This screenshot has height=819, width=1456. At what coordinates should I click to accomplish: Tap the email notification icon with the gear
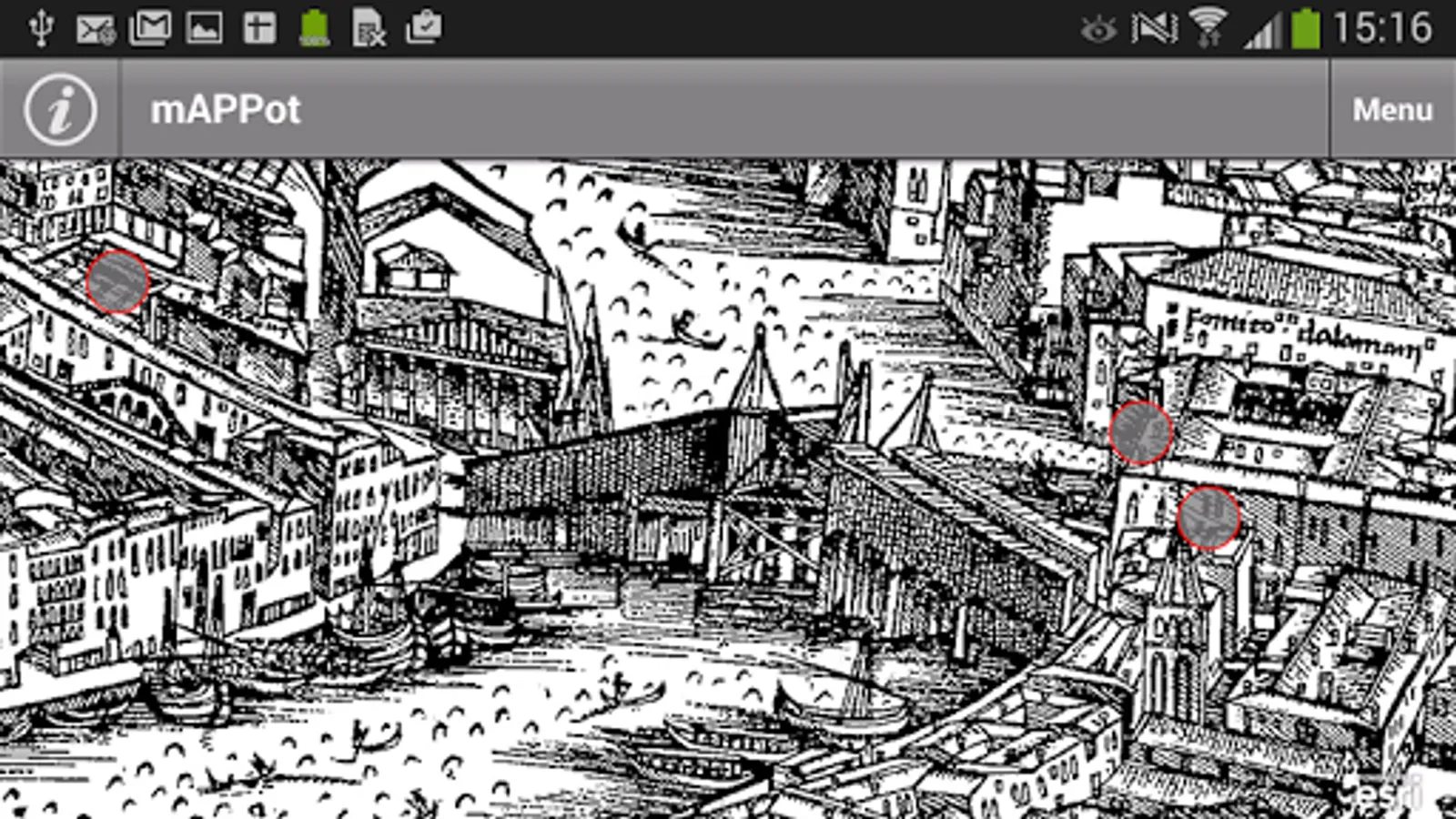pos(96,29)
